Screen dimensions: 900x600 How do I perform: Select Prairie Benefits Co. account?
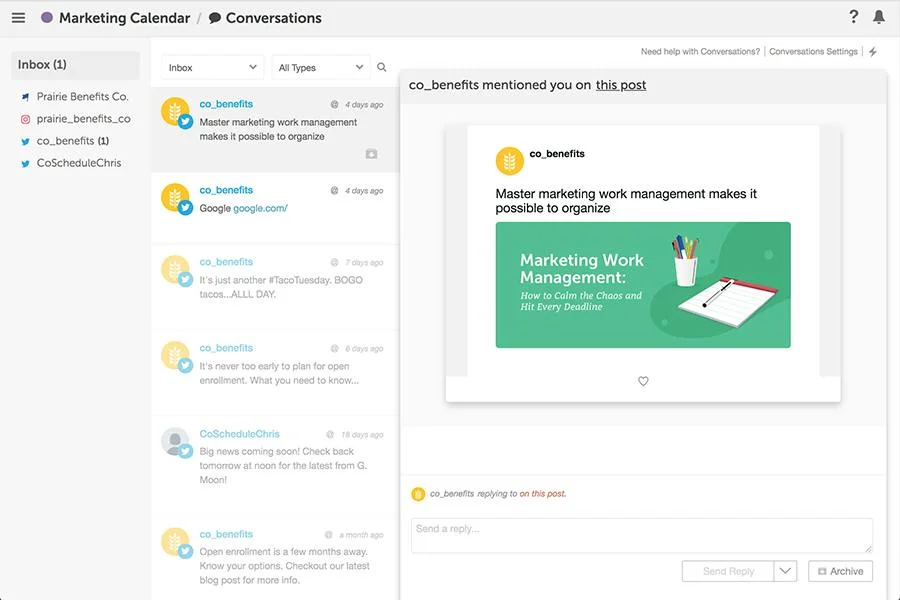[82, 96]
